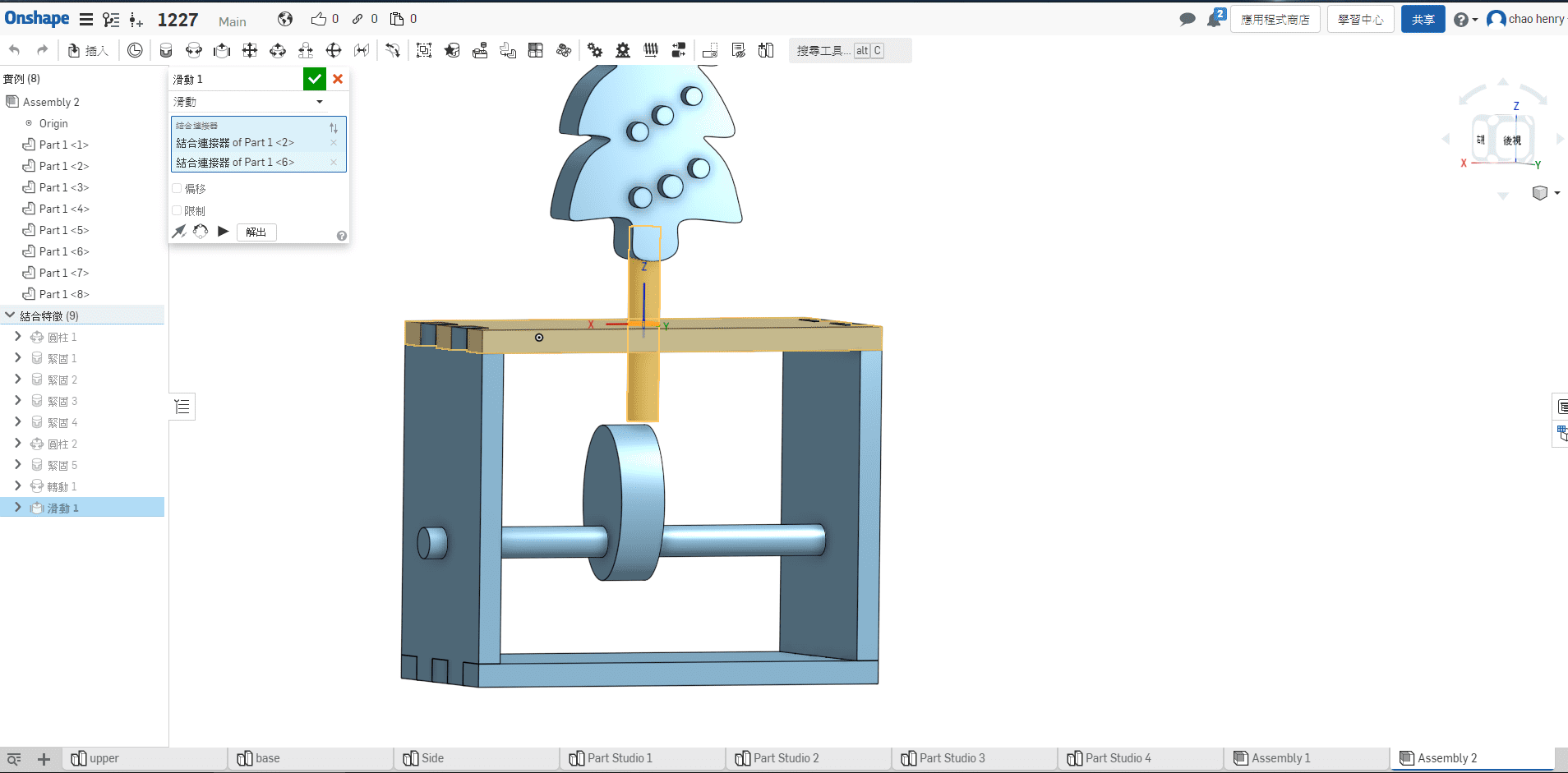The image size is (1568, 773).
Task: Click the blue 共享 share button
Action: tap(1423, 19)
